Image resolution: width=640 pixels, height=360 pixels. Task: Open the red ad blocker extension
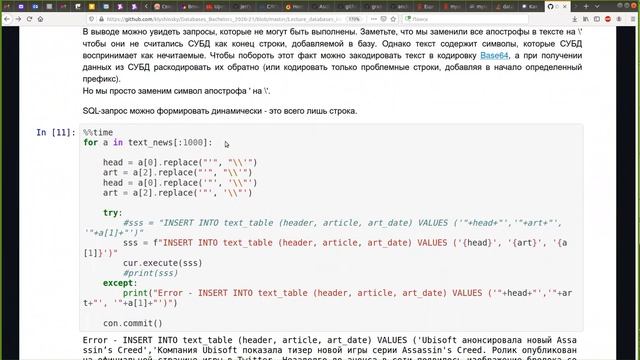(608, 19)
